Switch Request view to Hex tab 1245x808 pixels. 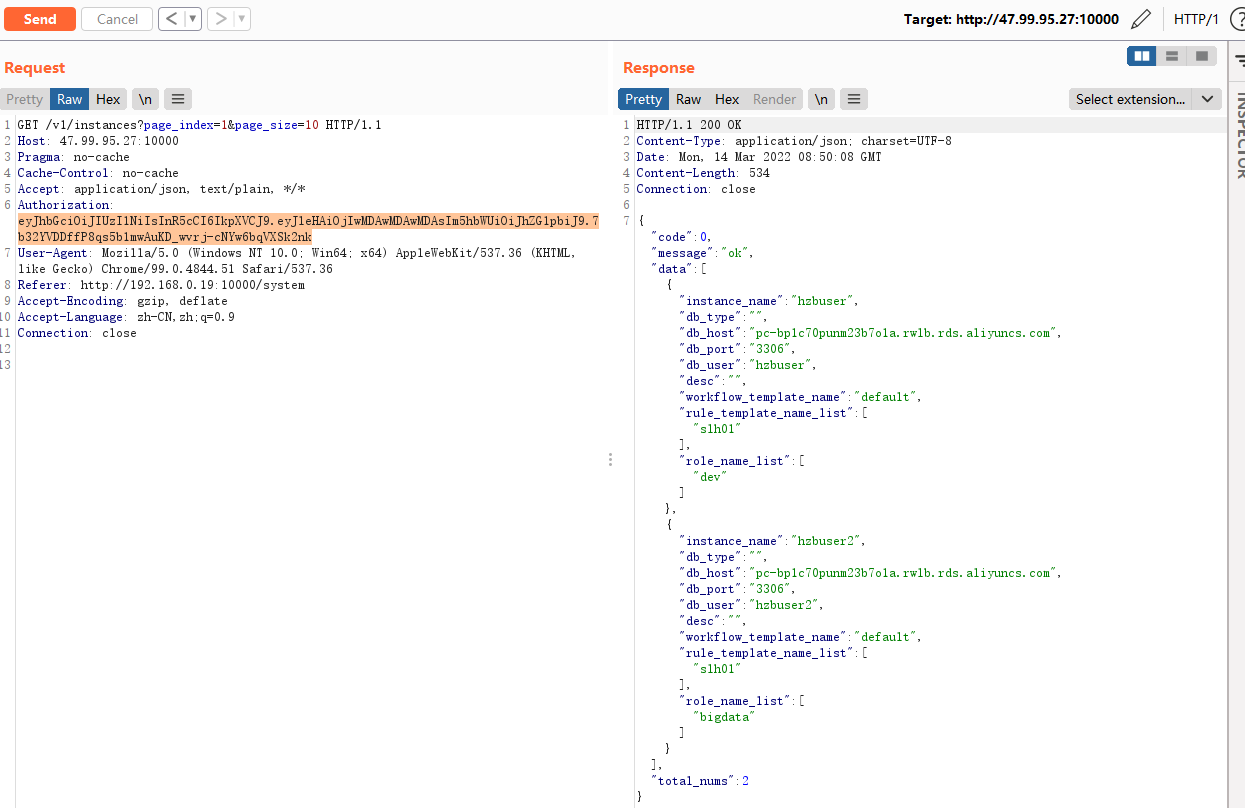coord(108,99)
